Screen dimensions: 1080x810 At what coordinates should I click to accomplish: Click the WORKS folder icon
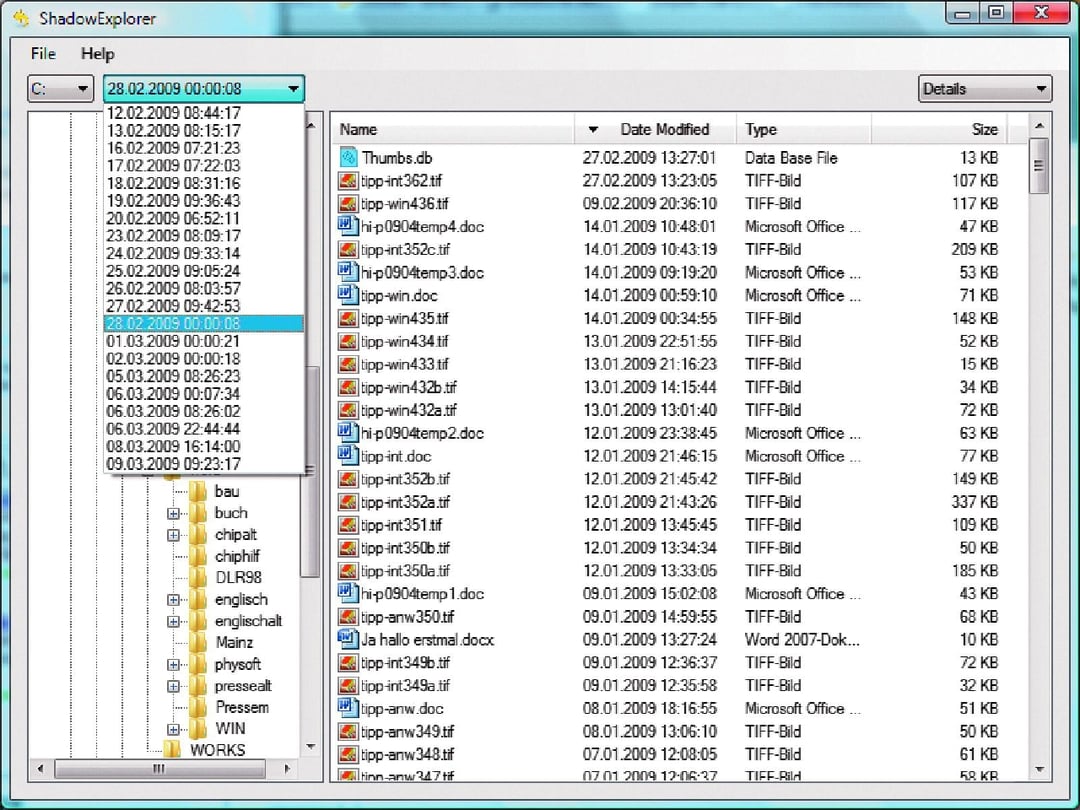tap(173, 750)
